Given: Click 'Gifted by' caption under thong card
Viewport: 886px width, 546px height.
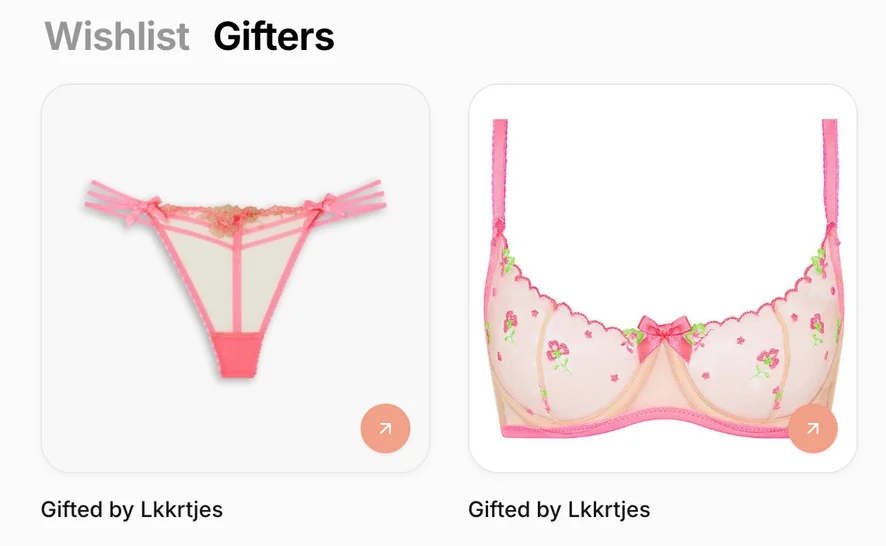Looking at the screenshot, I should [x=87, y=509].
